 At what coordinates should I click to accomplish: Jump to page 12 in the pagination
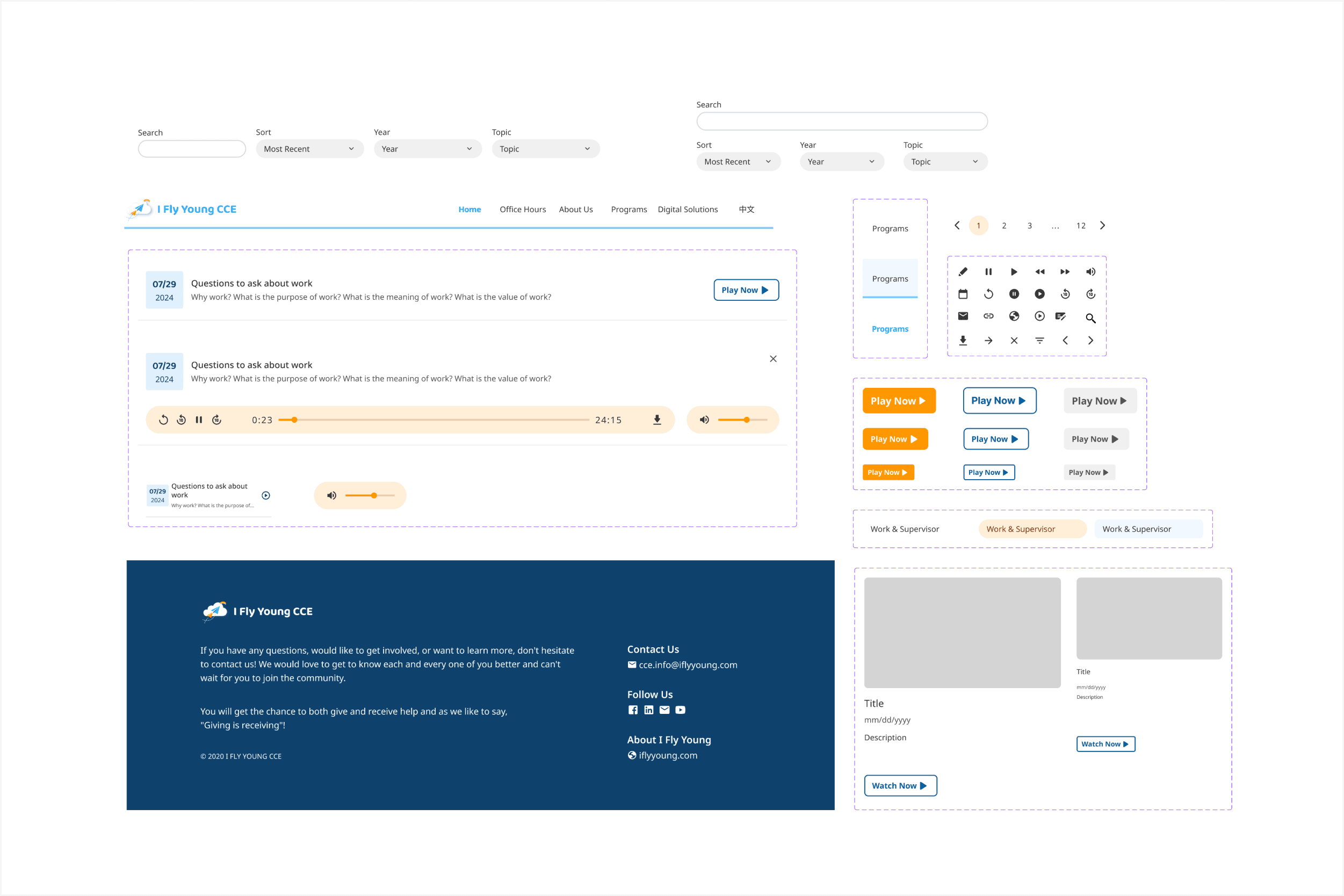(1081, 225)
